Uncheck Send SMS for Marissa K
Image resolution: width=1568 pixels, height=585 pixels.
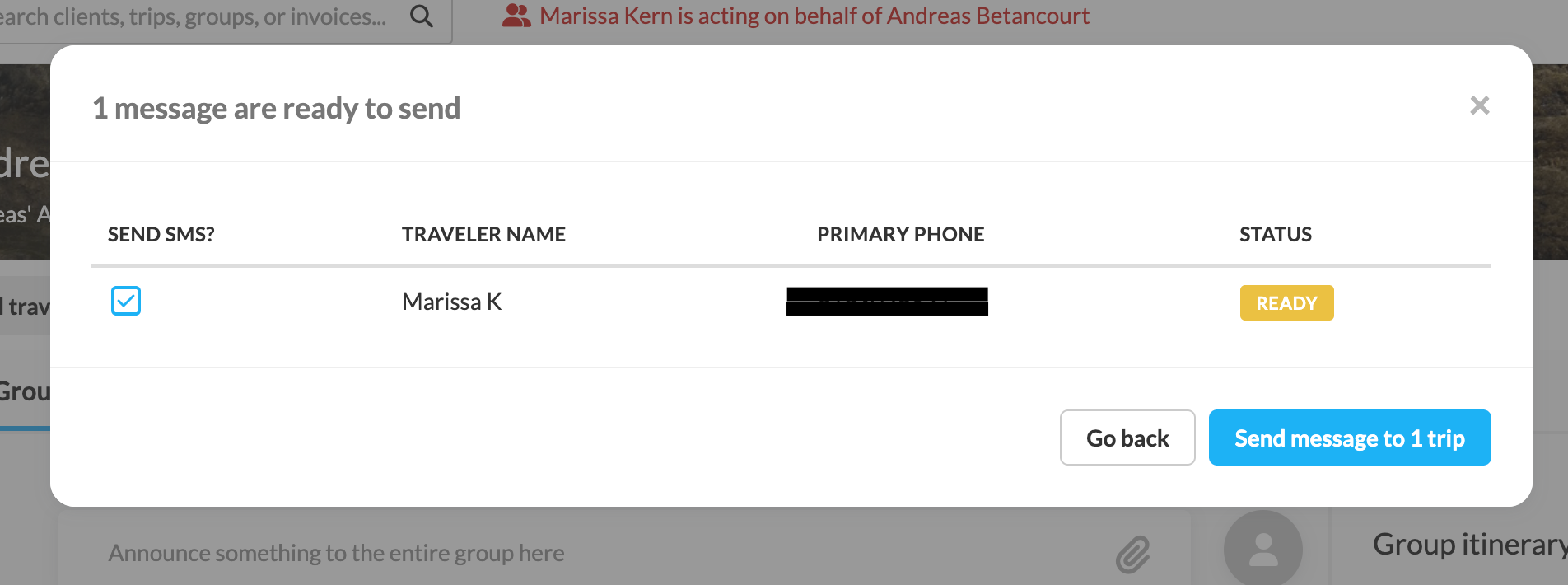click(126, 301)
